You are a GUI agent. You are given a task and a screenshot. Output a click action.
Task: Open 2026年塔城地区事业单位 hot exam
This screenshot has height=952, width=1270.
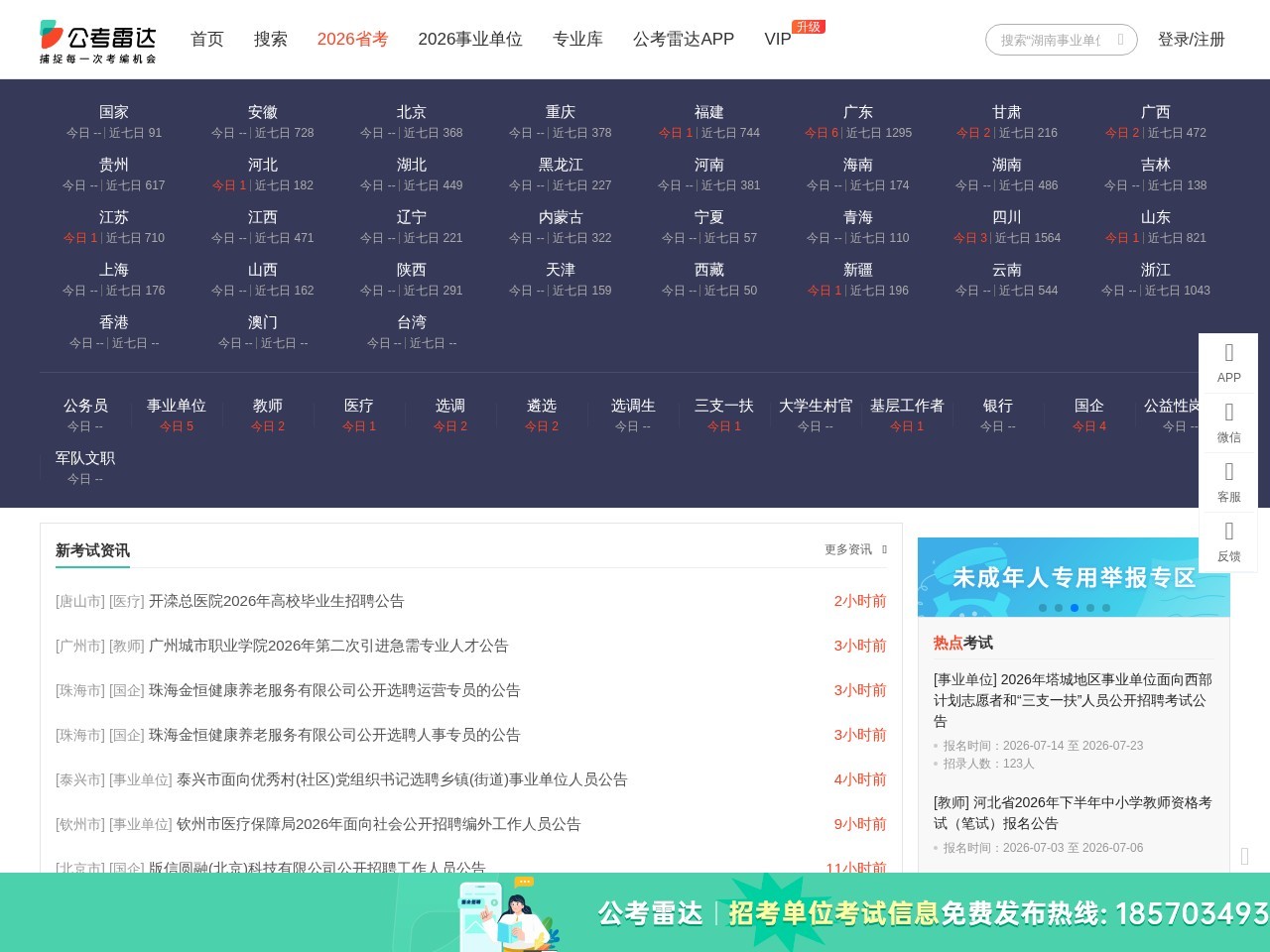coord(1074,700)
